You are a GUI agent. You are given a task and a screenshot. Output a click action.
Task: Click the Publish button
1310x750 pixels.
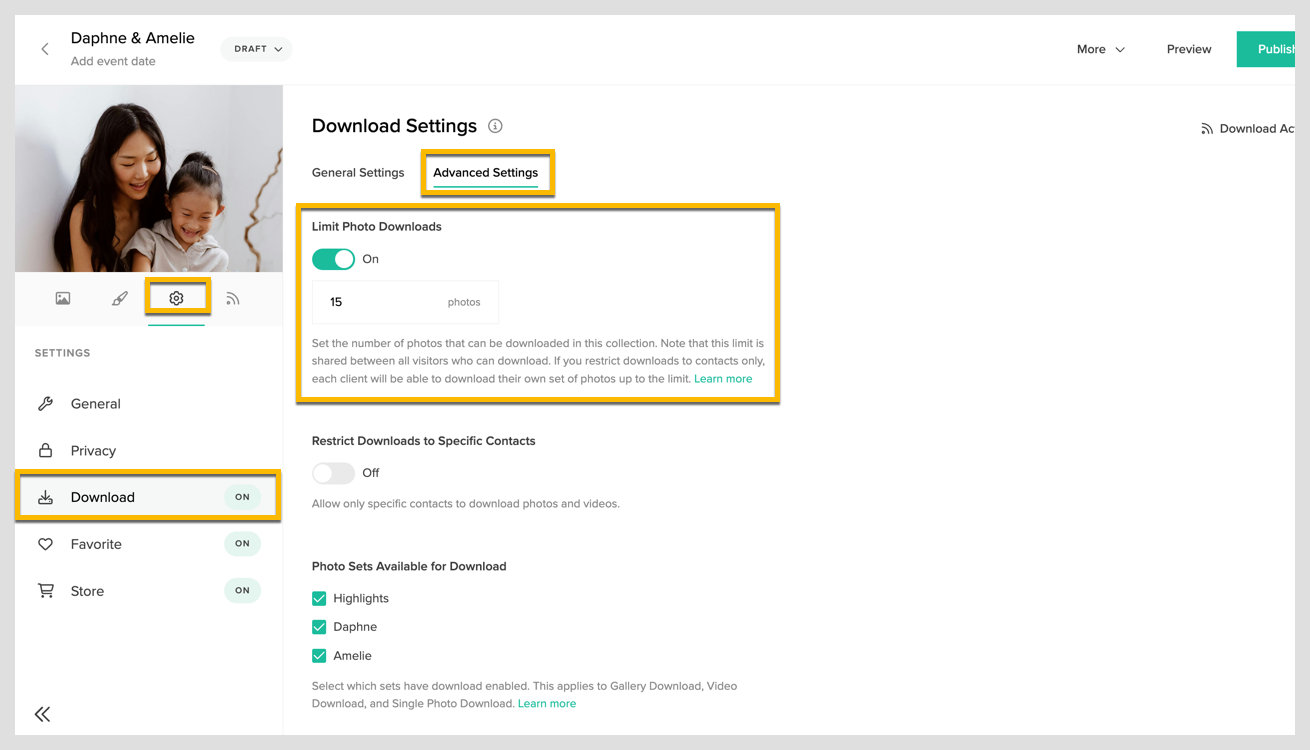point(1277,48)
